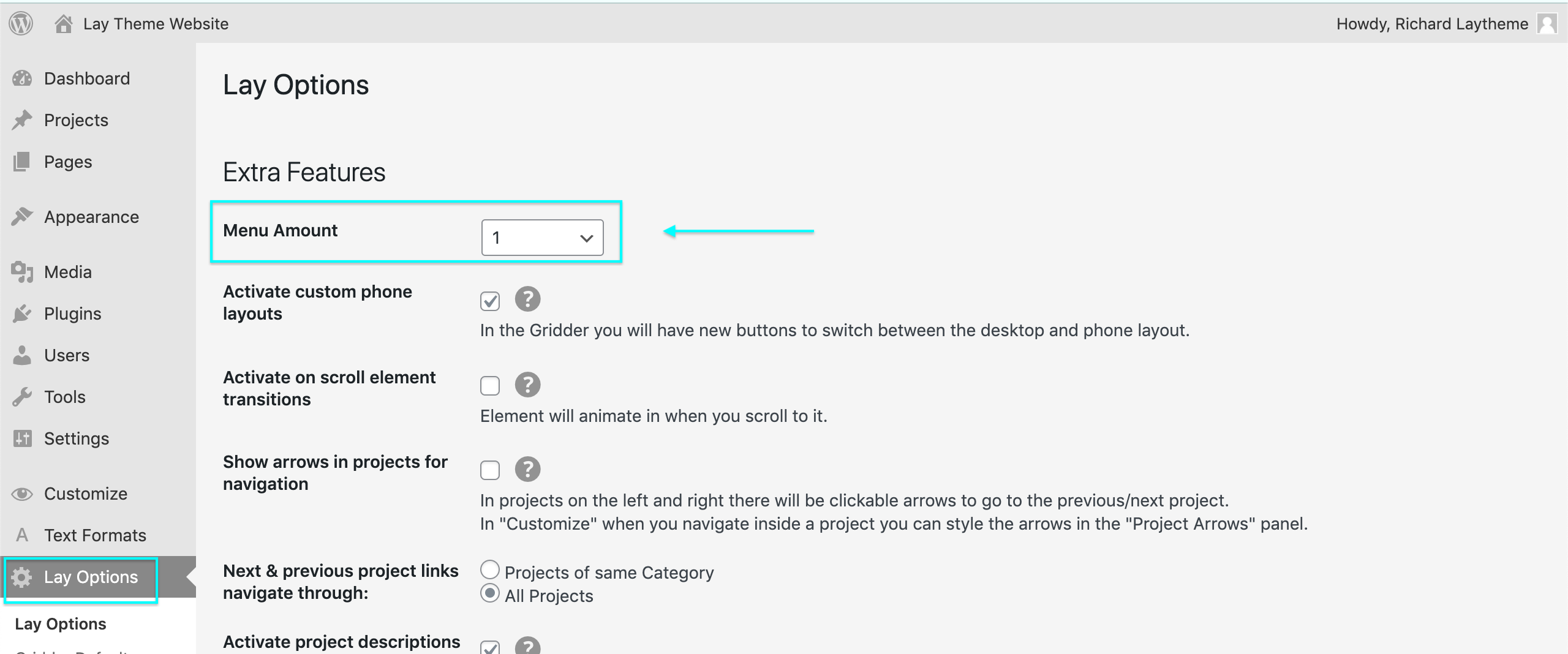Open the user avatar icon
This screenshot has height=654, width=1568.
[1547, 24]
